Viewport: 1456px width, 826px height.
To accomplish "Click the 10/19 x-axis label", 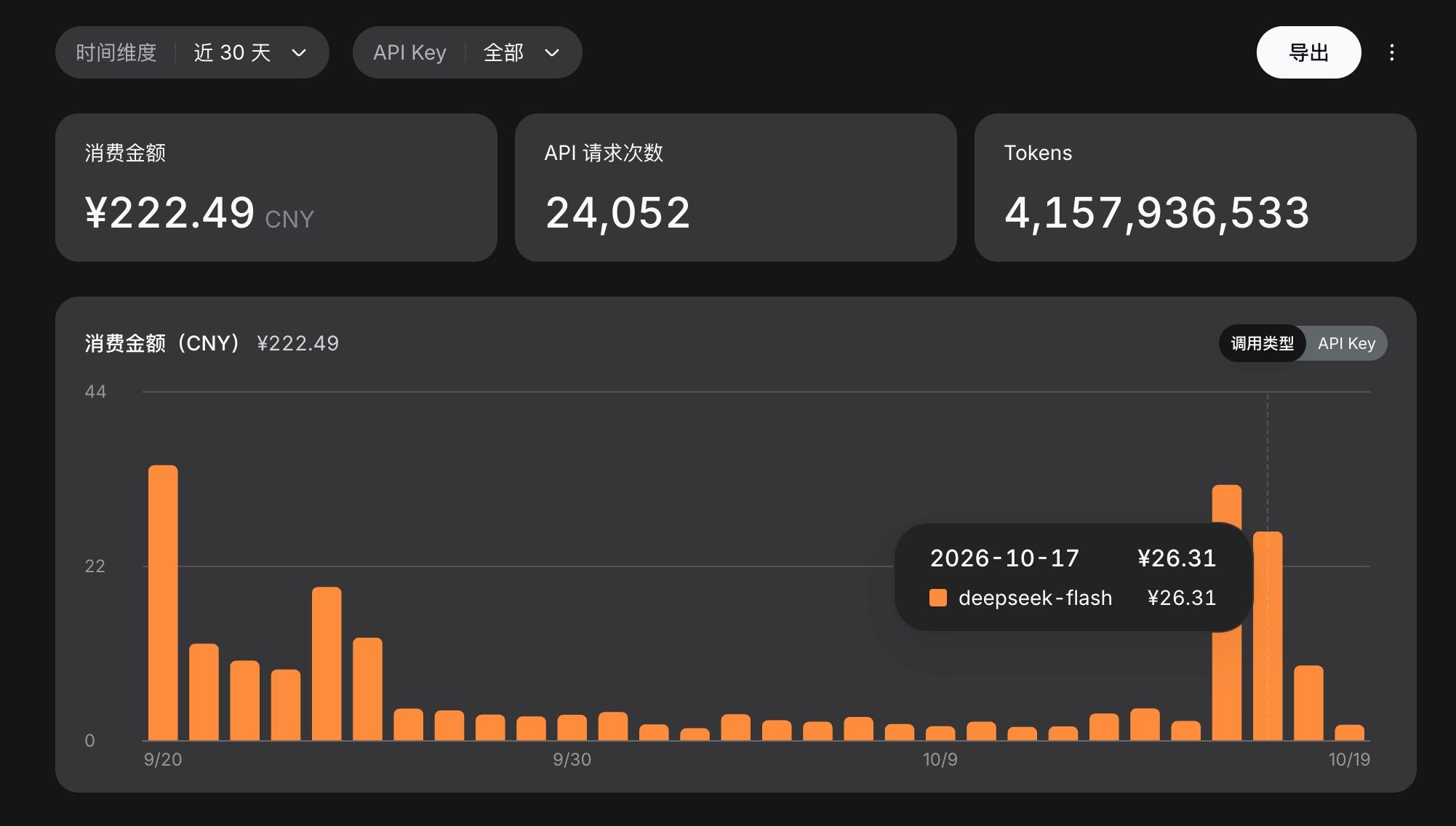I will [1349, 760].
